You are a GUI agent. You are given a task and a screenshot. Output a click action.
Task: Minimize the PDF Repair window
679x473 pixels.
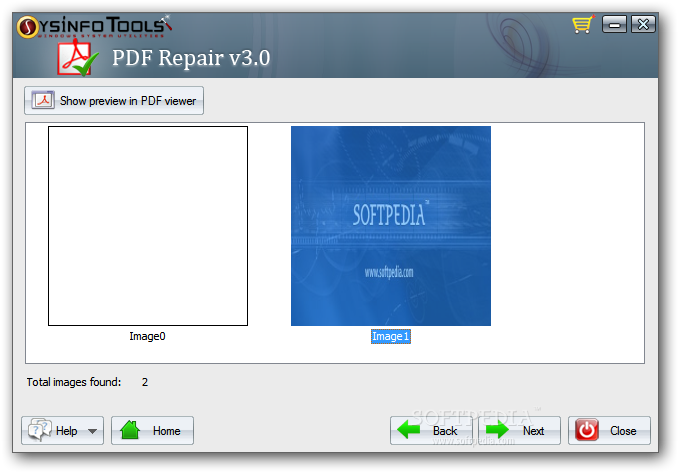[614, 24]
